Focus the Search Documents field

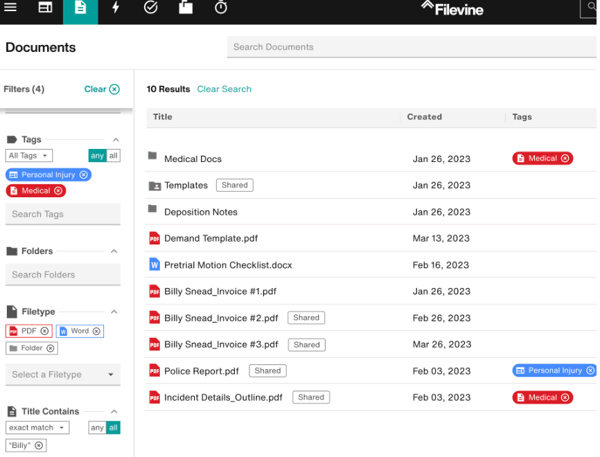click(x=411, y=47)
